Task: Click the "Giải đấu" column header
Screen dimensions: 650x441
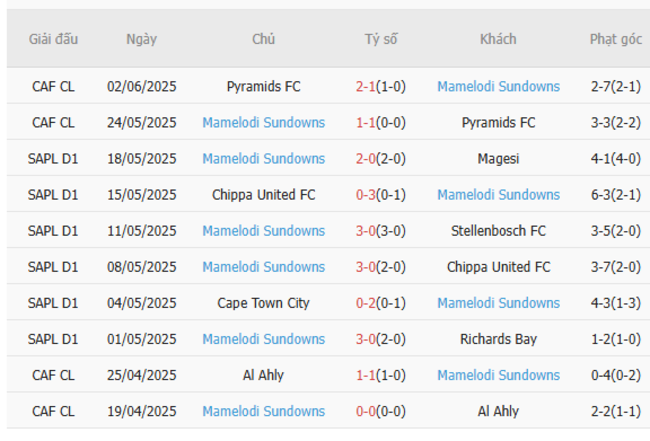Action: (x=53, y=39)
